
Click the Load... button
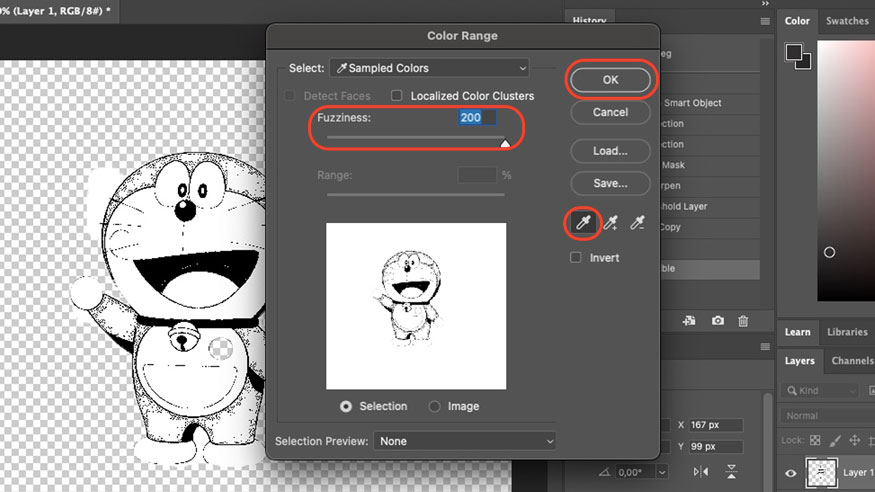click(610, 151)
